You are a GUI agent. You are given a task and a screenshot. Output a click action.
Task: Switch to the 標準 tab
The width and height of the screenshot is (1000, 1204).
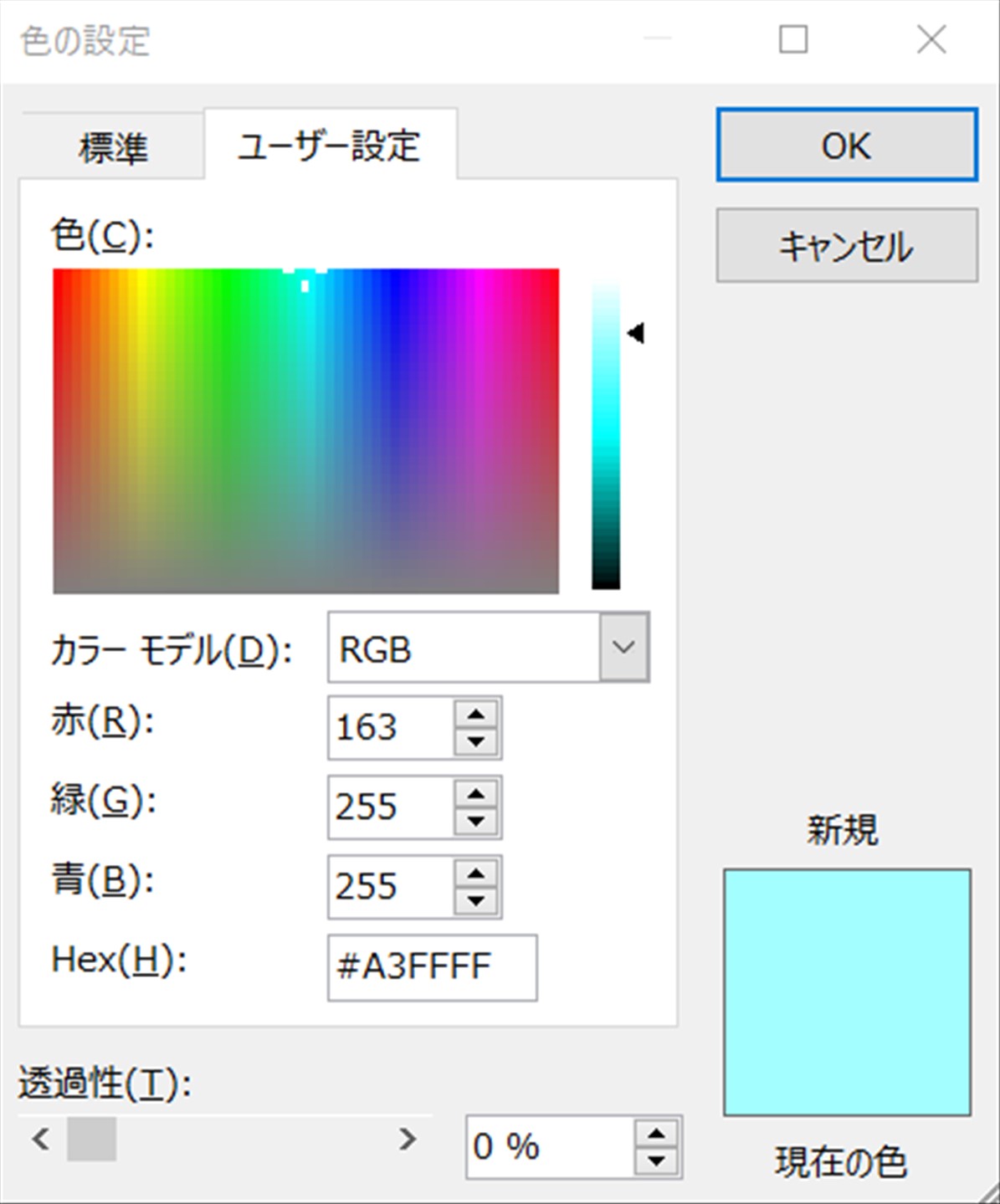112,147
